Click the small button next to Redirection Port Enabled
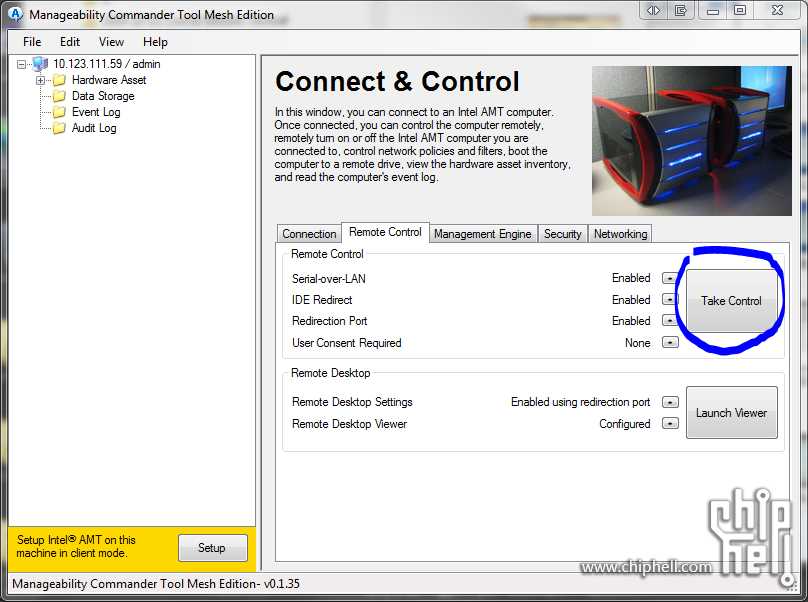This screenshot has height=602, width=808. [669, 321]
